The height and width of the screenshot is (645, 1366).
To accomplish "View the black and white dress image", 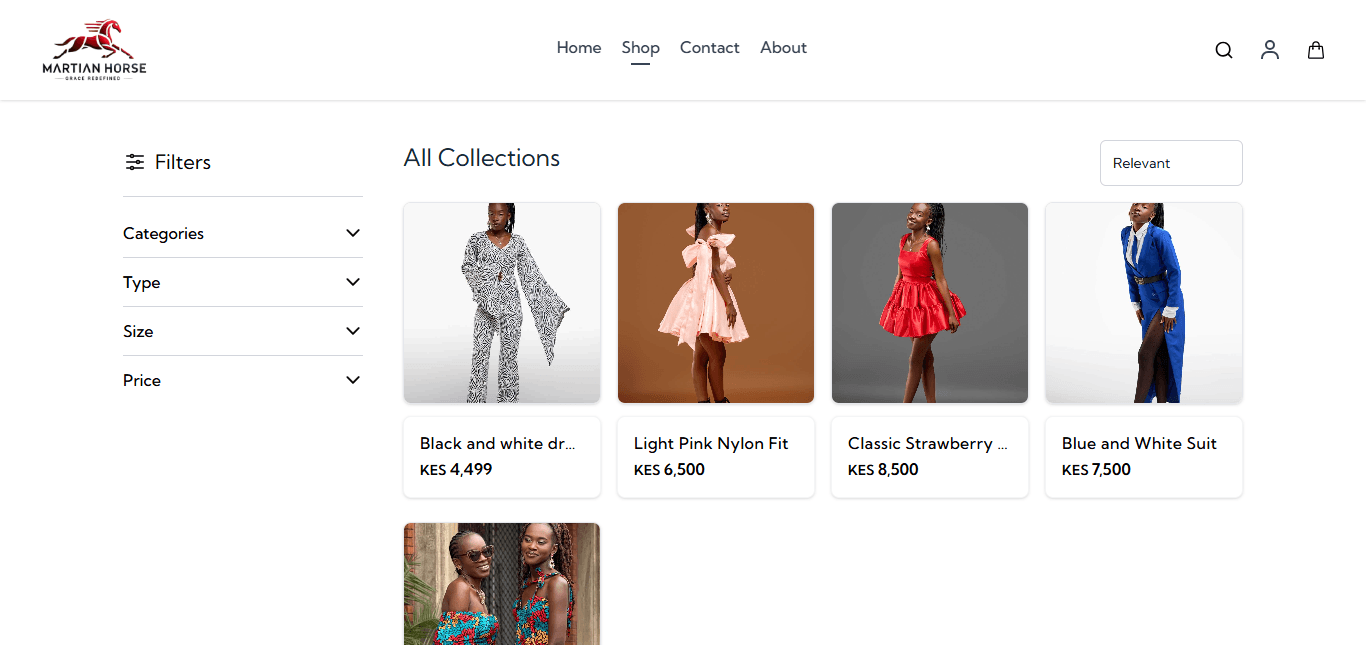I will click(x=502, y=302).
